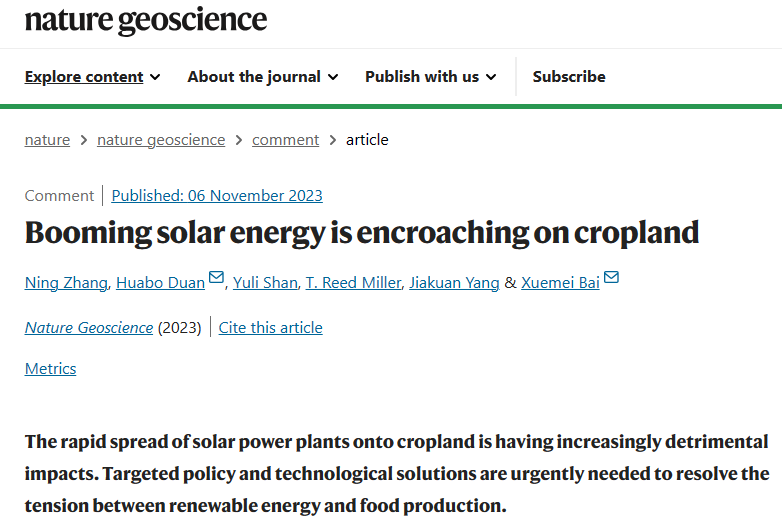Expand the Publish with us dropdown
This screenshot has height=529, width=782.
[x=431, y=77]
